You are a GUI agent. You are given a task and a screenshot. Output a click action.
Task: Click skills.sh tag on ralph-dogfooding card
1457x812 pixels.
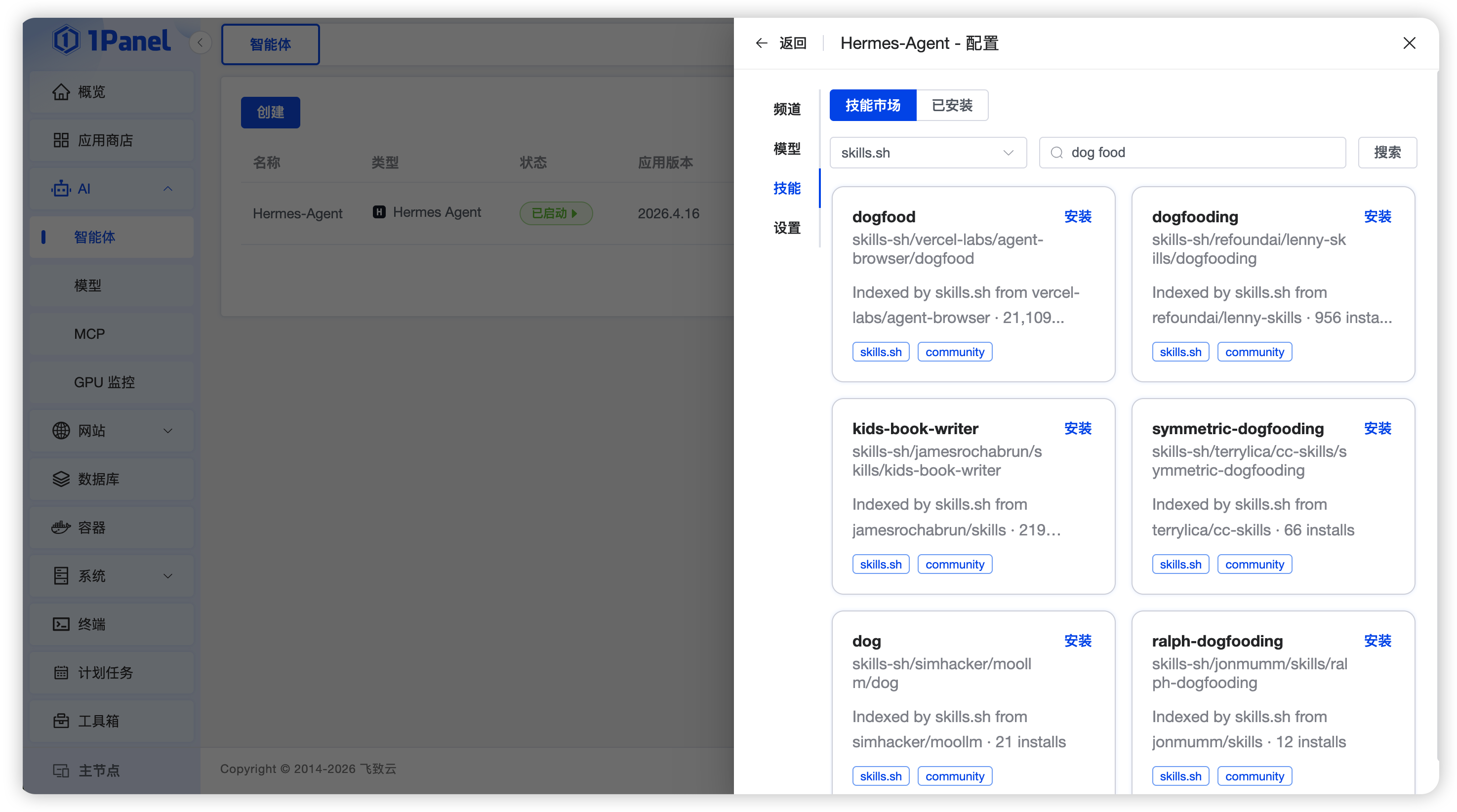[x=1180, y=776]
